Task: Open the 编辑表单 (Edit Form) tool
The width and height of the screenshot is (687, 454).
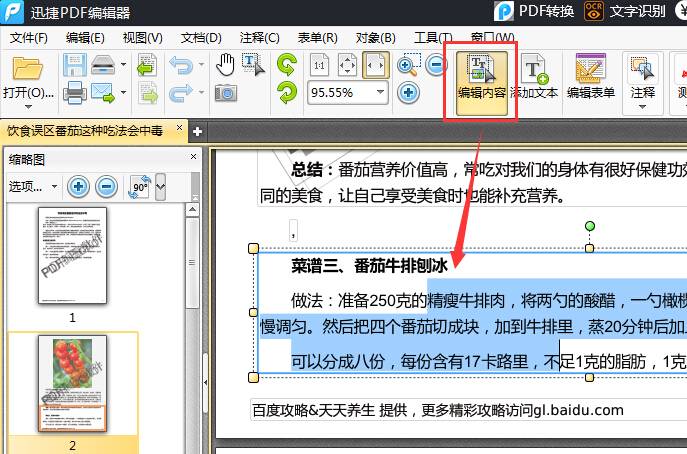Action: pyautogui.click(x=590, y=77)
